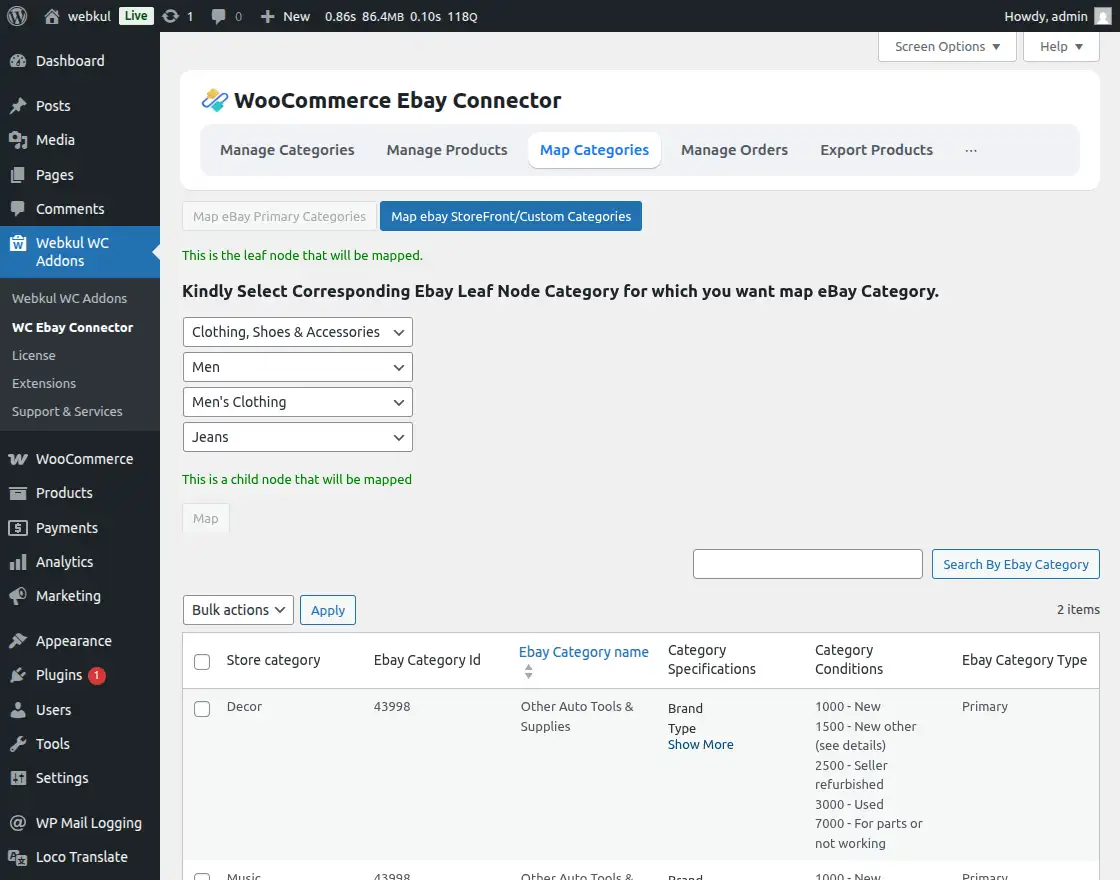The height and width of the screenshot is (880, 1120).
Task: Open the Men category dropdown
Action: point(298,367)
